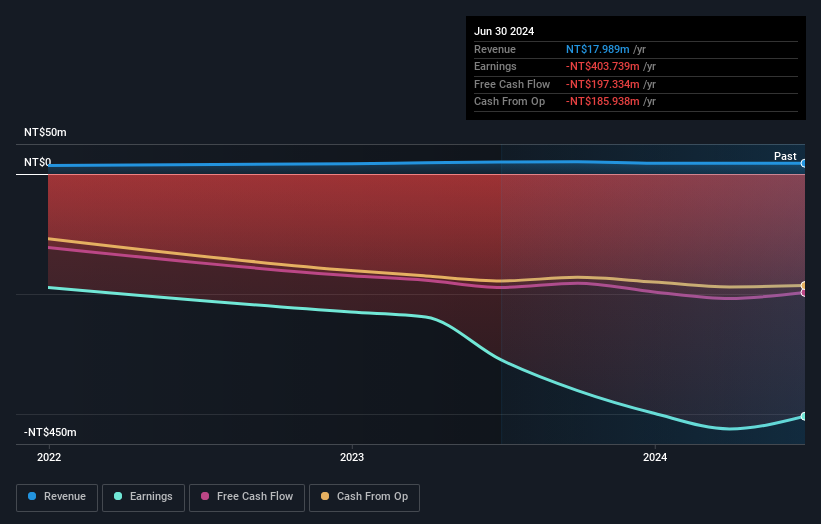Toggle the Cash From Op legend button
Screen dimensions: 821x524
pyautogui.click(x=364, y=497)
